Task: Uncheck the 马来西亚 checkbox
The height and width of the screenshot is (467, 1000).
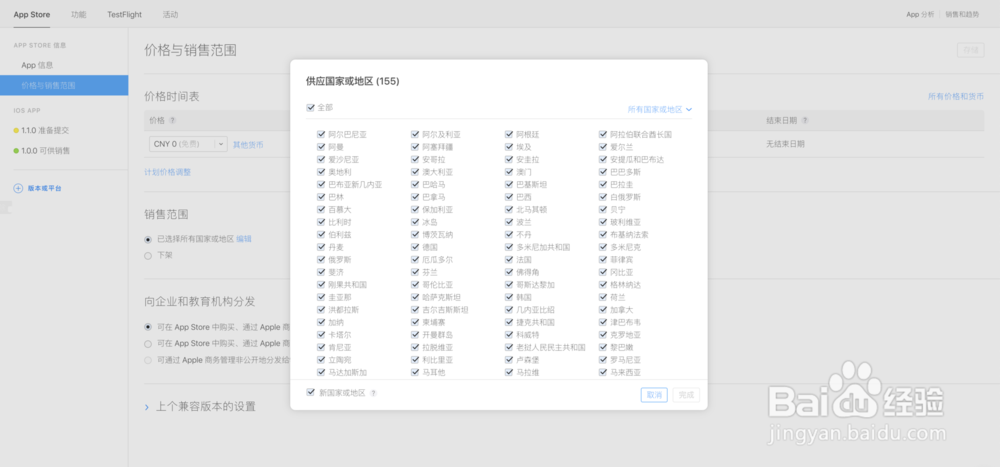Action: click(x=603, y=372)
